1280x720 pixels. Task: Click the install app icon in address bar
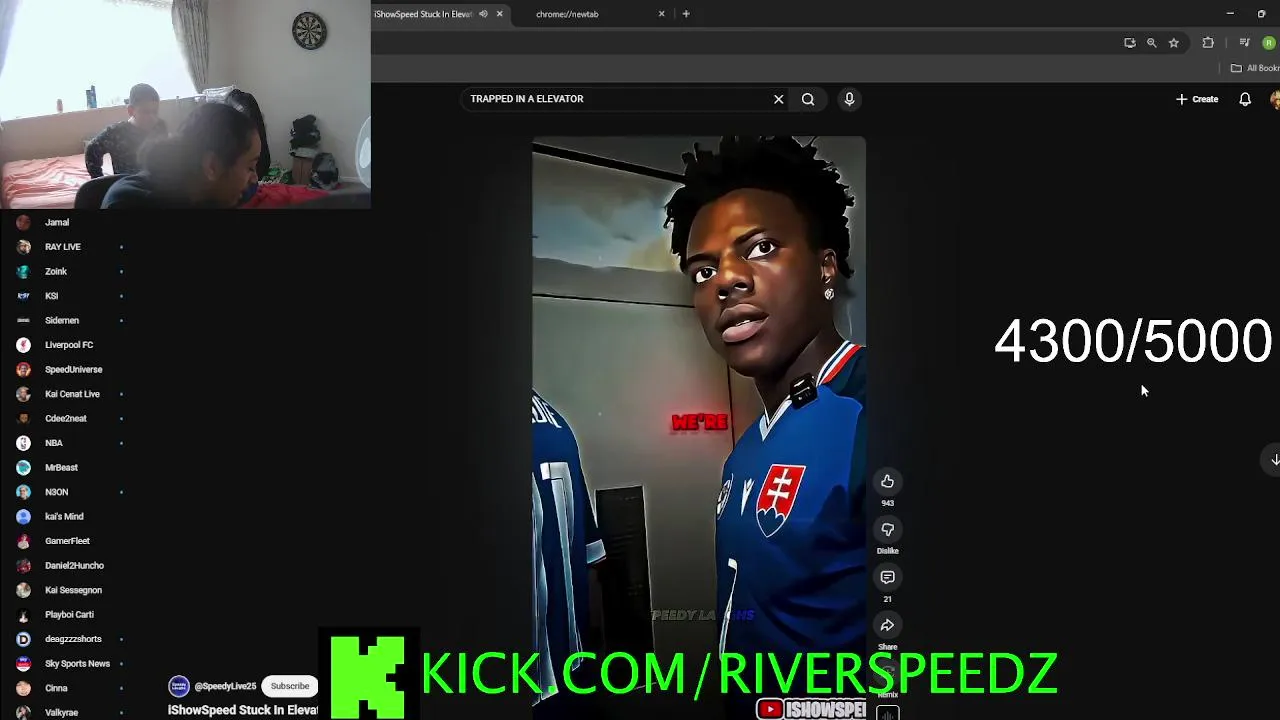point(1130,43)
